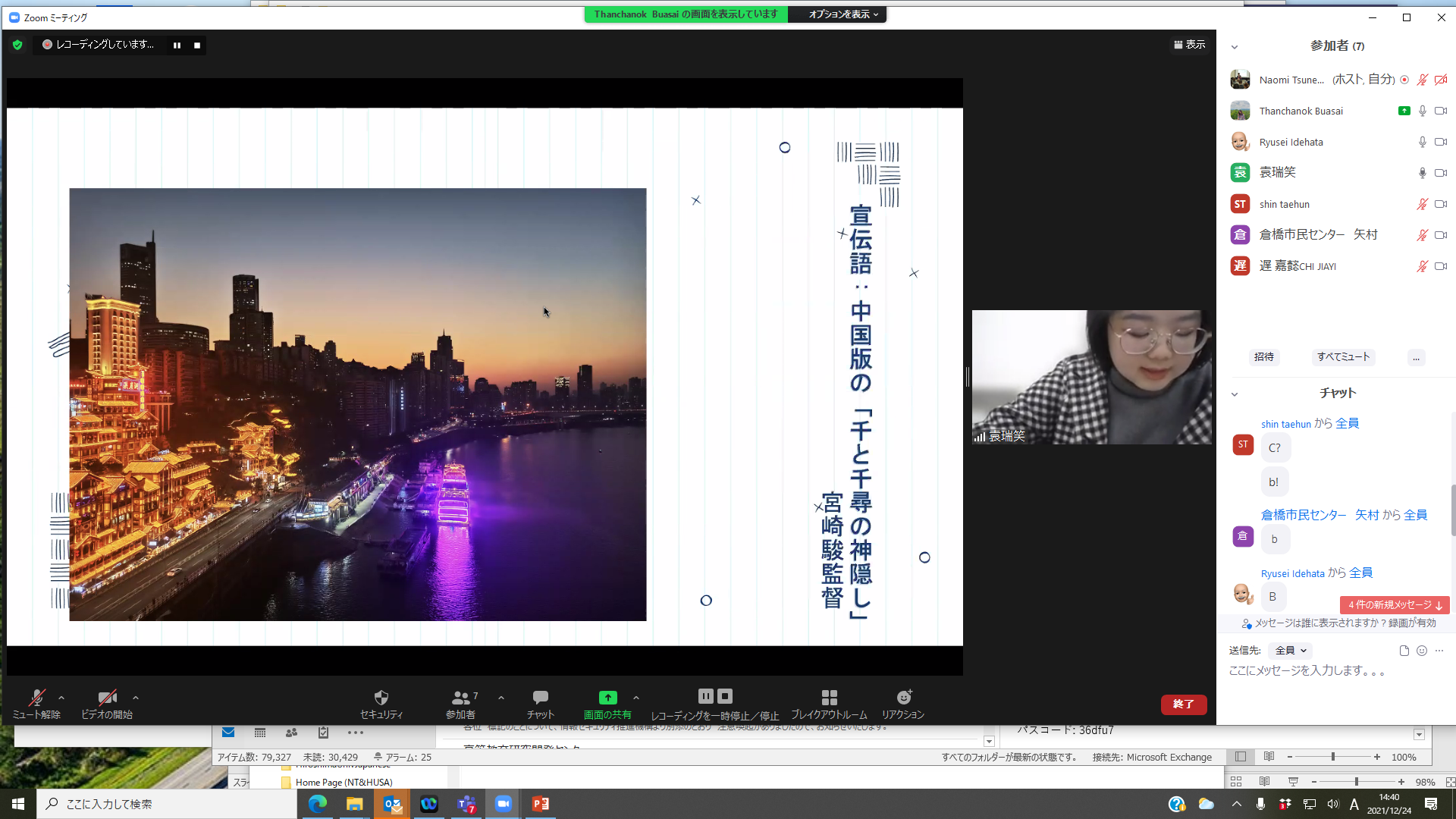Open Home Page (NT&HUSA) folder
Screen dimensions: 1456x819
[344, 782]
